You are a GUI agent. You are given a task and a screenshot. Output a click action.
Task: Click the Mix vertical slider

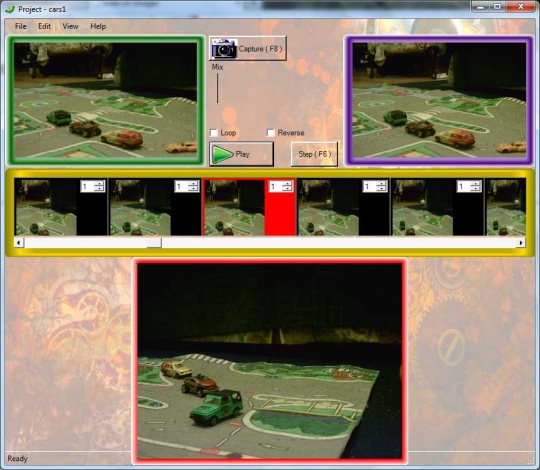coord(217,88)
